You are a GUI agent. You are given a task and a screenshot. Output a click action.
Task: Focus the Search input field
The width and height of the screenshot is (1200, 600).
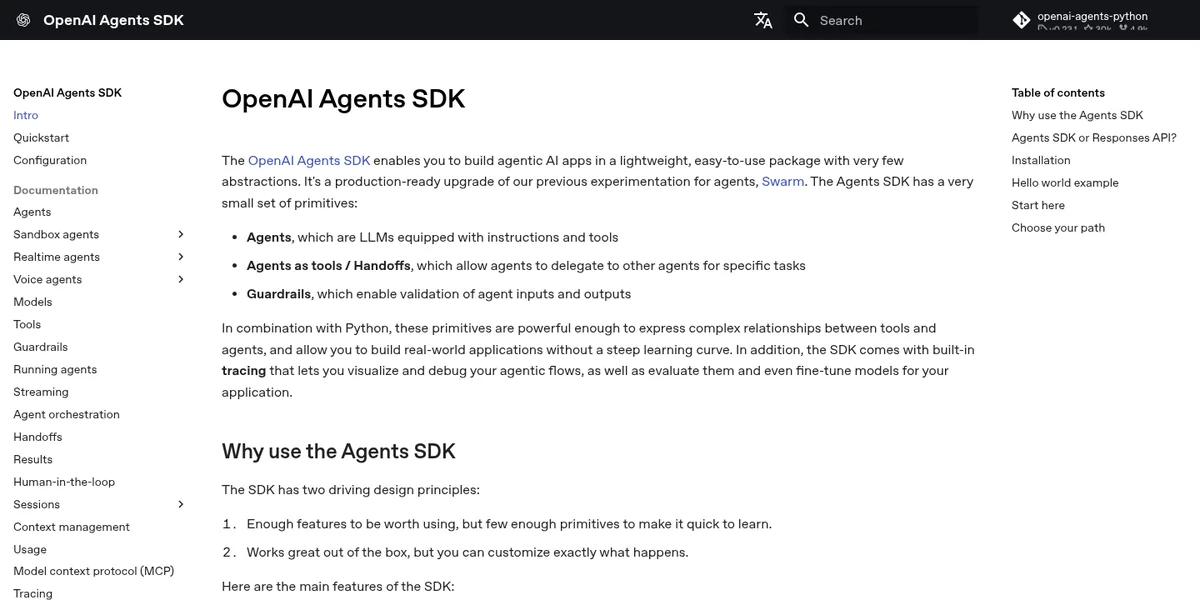[x=882, y=20]
